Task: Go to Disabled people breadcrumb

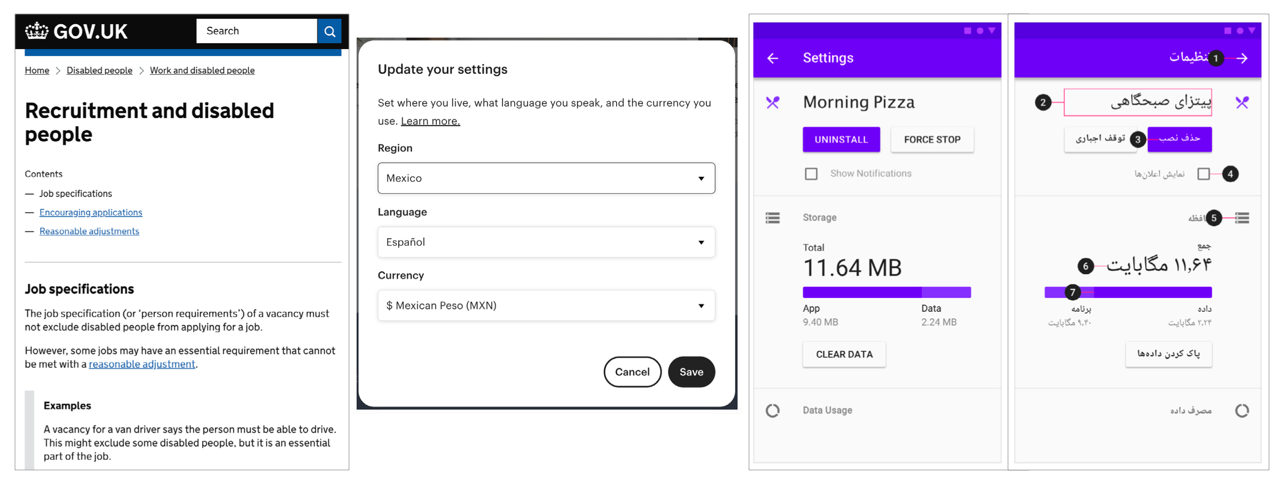Action: pyautogui.click(x=99, y=71)
